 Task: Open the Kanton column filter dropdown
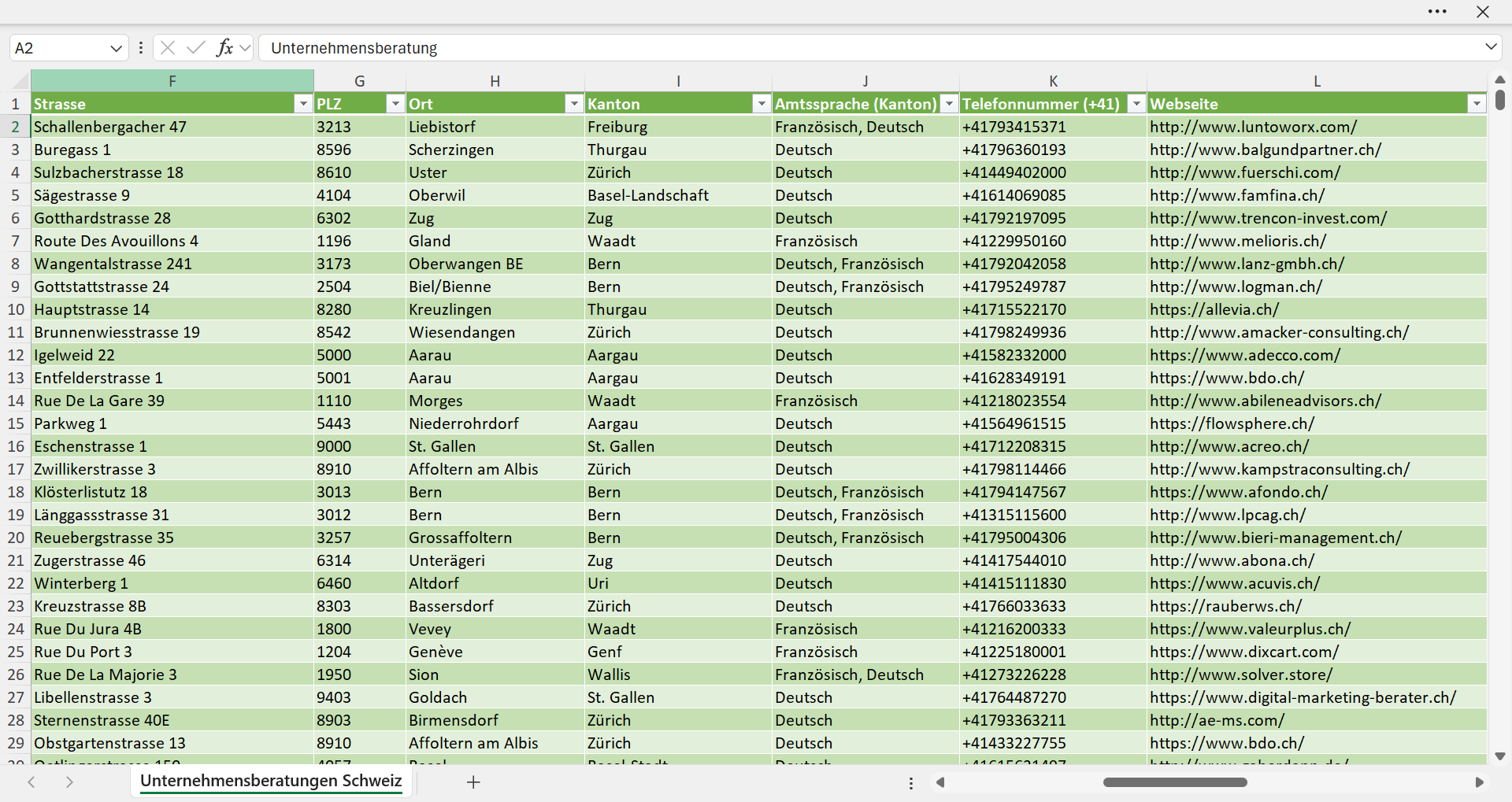pyautogui.click(x=762, y=104)
